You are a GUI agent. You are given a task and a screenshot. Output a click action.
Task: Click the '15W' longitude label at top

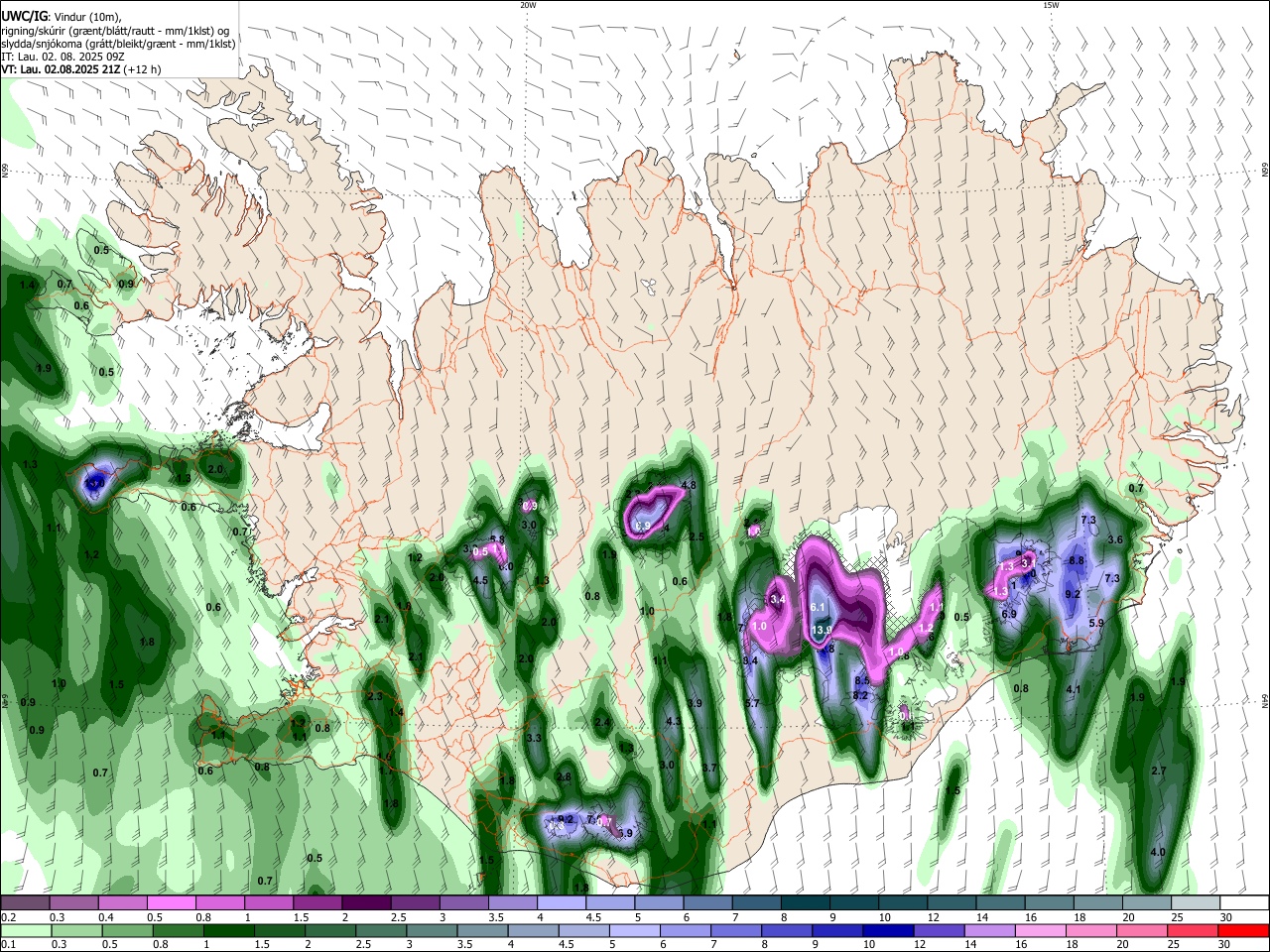[x=1051, y=5]
